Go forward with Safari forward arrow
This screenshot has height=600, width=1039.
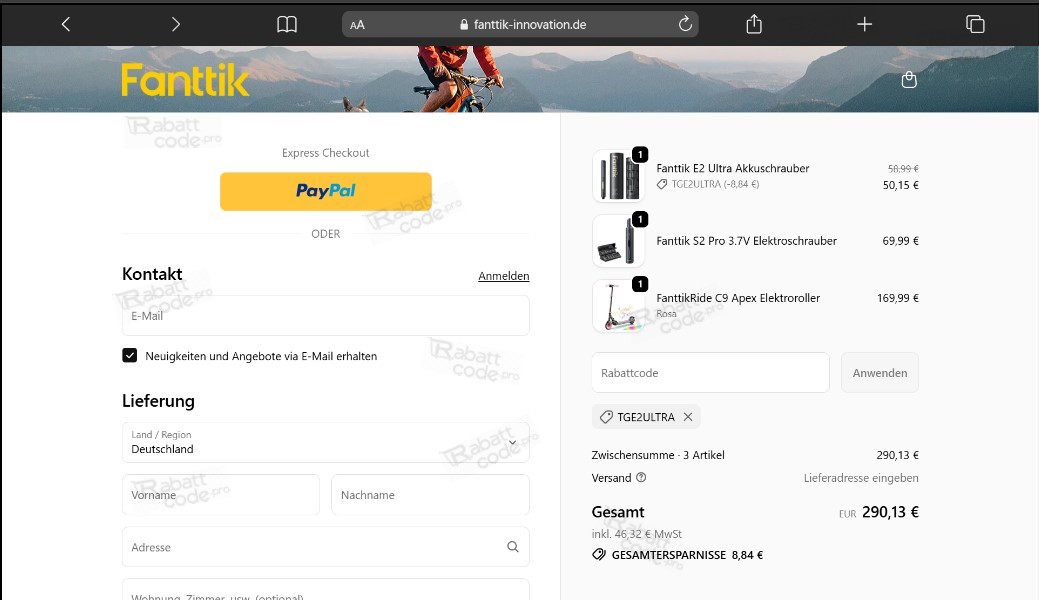(176, 24)
